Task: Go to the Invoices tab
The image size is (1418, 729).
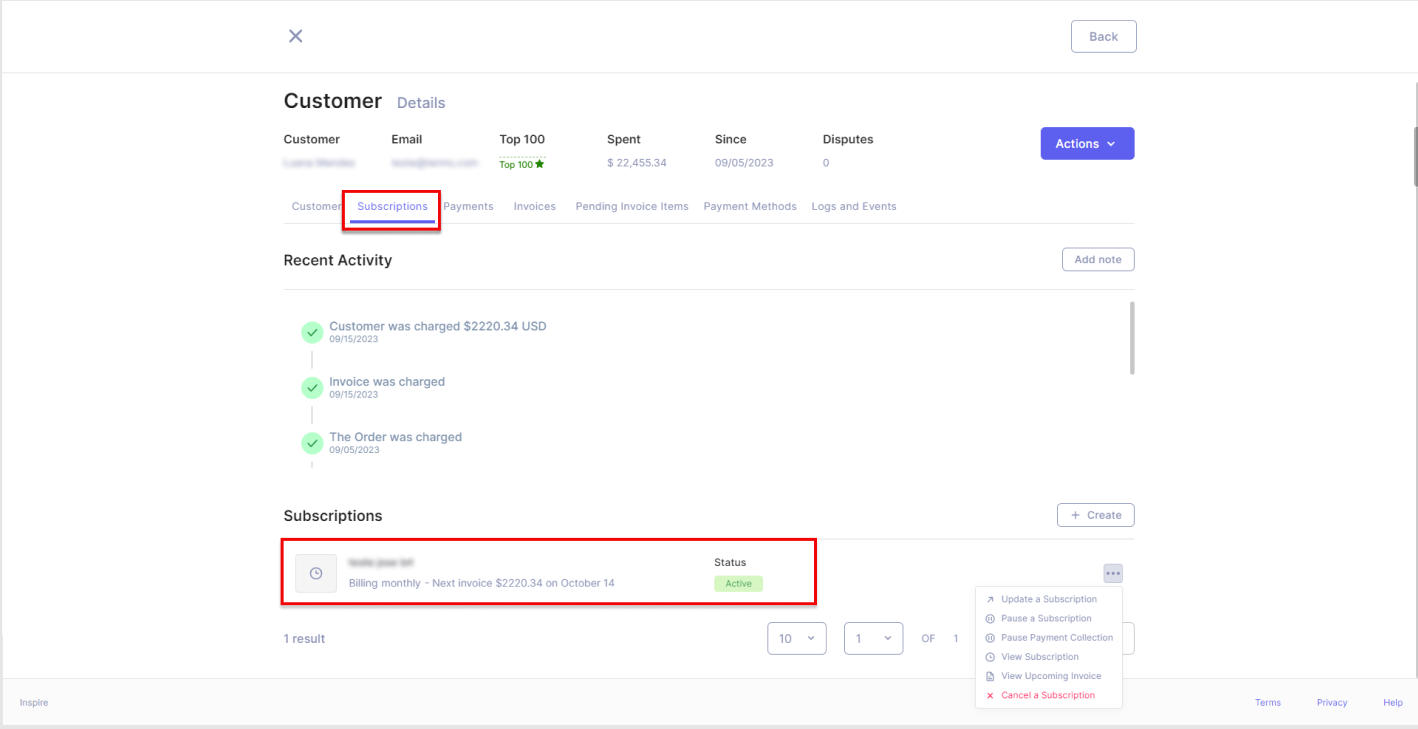Action: pos(535,206)
